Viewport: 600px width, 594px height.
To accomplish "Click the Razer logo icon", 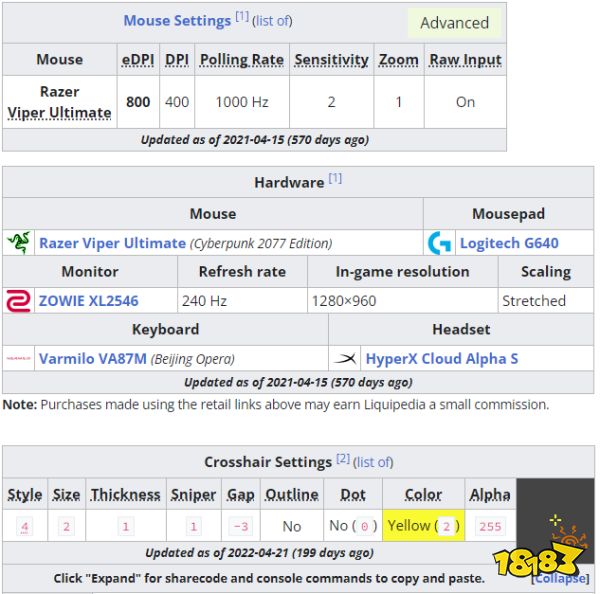I will click(18, 243).
